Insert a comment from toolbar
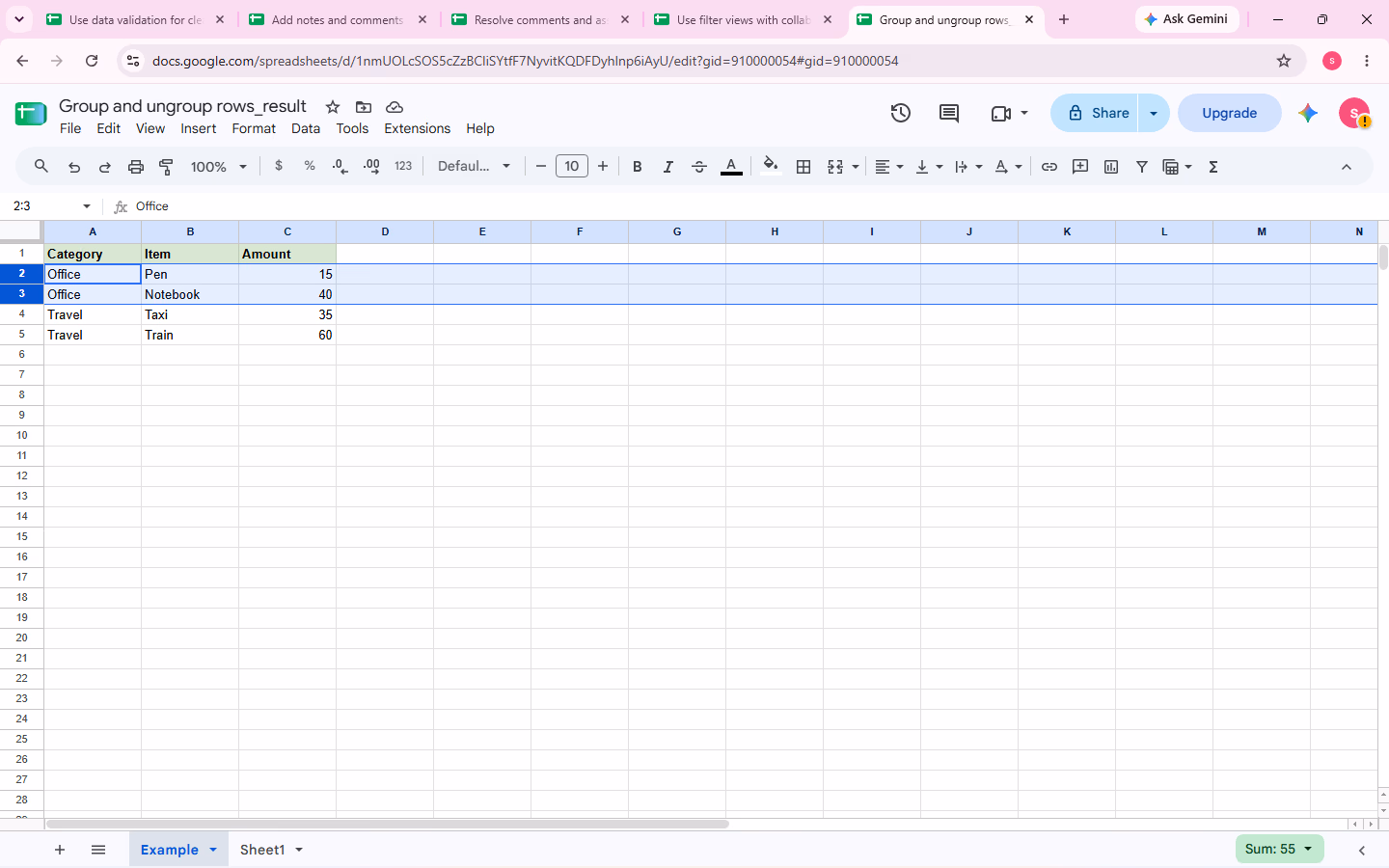Screen dimensions: 1389x868 coord(1080,167)
